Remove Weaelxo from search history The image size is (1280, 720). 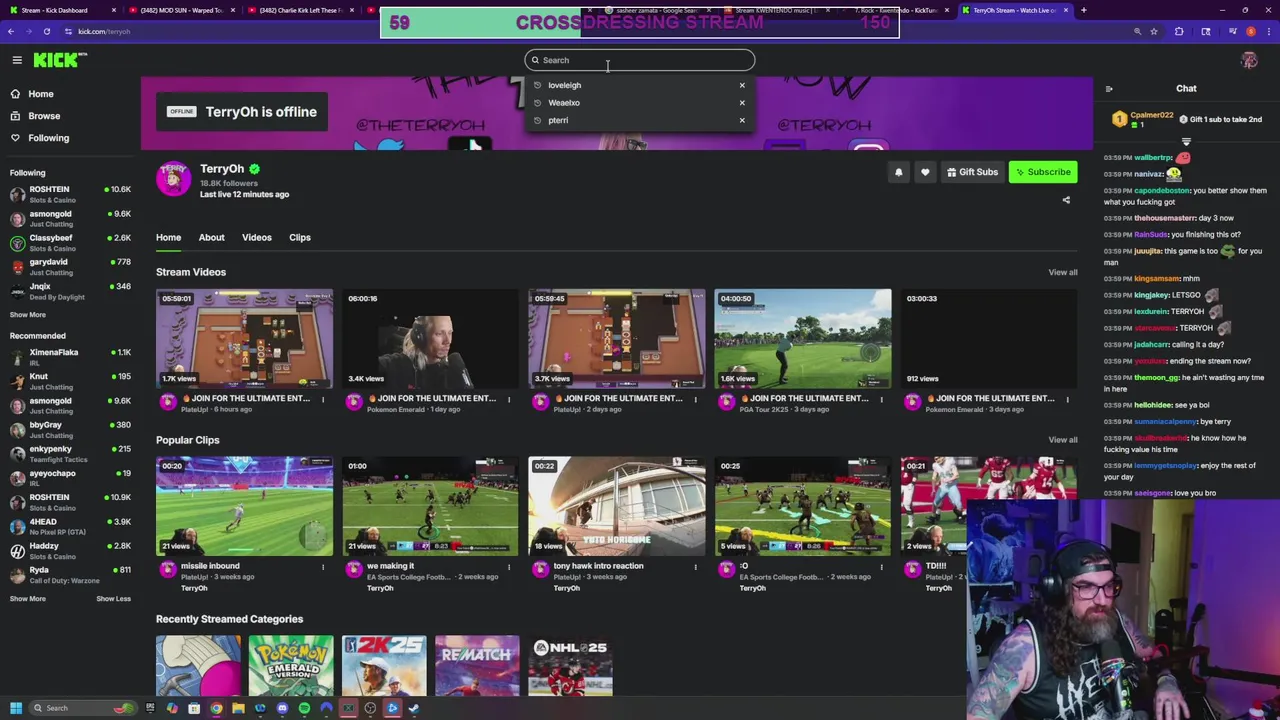pyautogui.click(x=742, y=102)
